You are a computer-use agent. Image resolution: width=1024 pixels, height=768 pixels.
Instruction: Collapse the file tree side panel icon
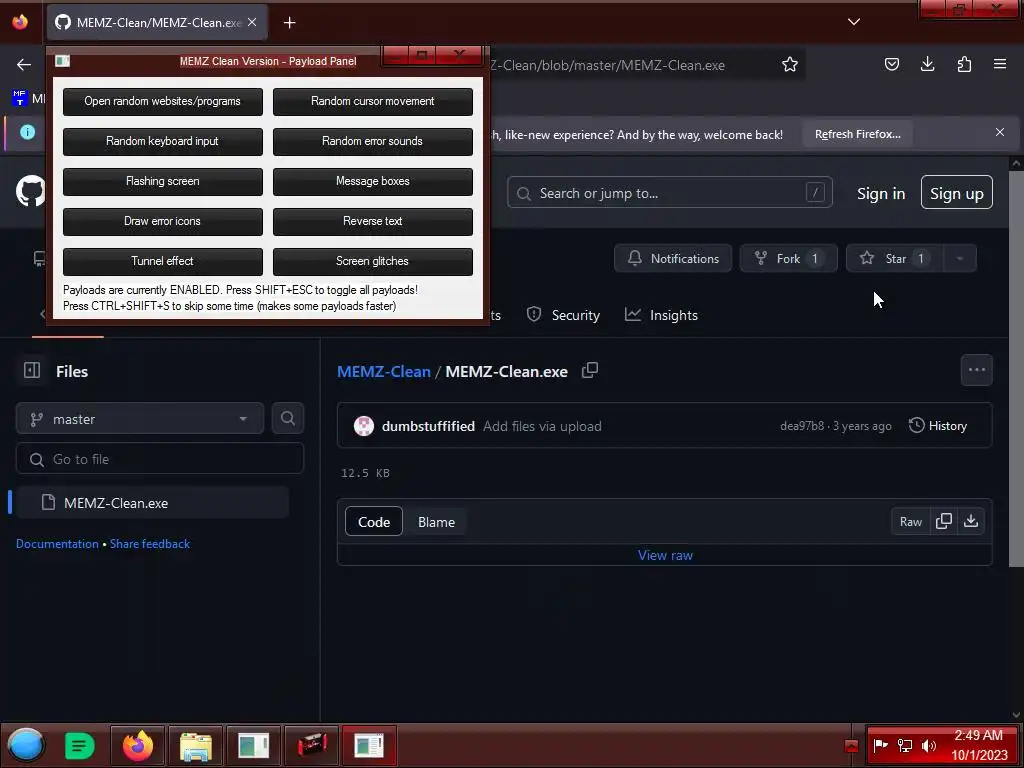(x=32, y=370)
